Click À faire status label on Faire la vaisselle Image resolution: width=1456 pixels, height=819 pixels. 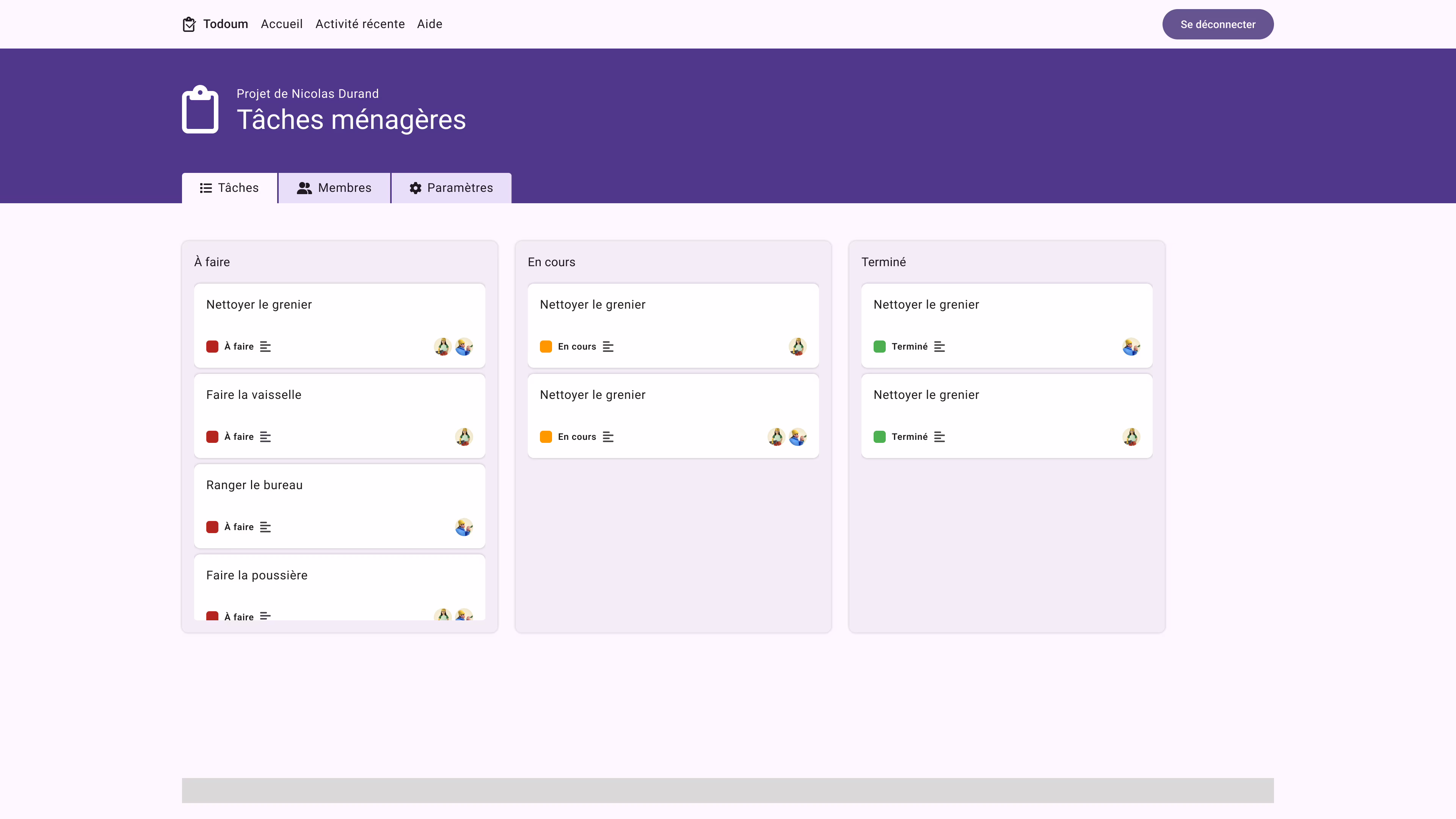[x=238, y=437]
